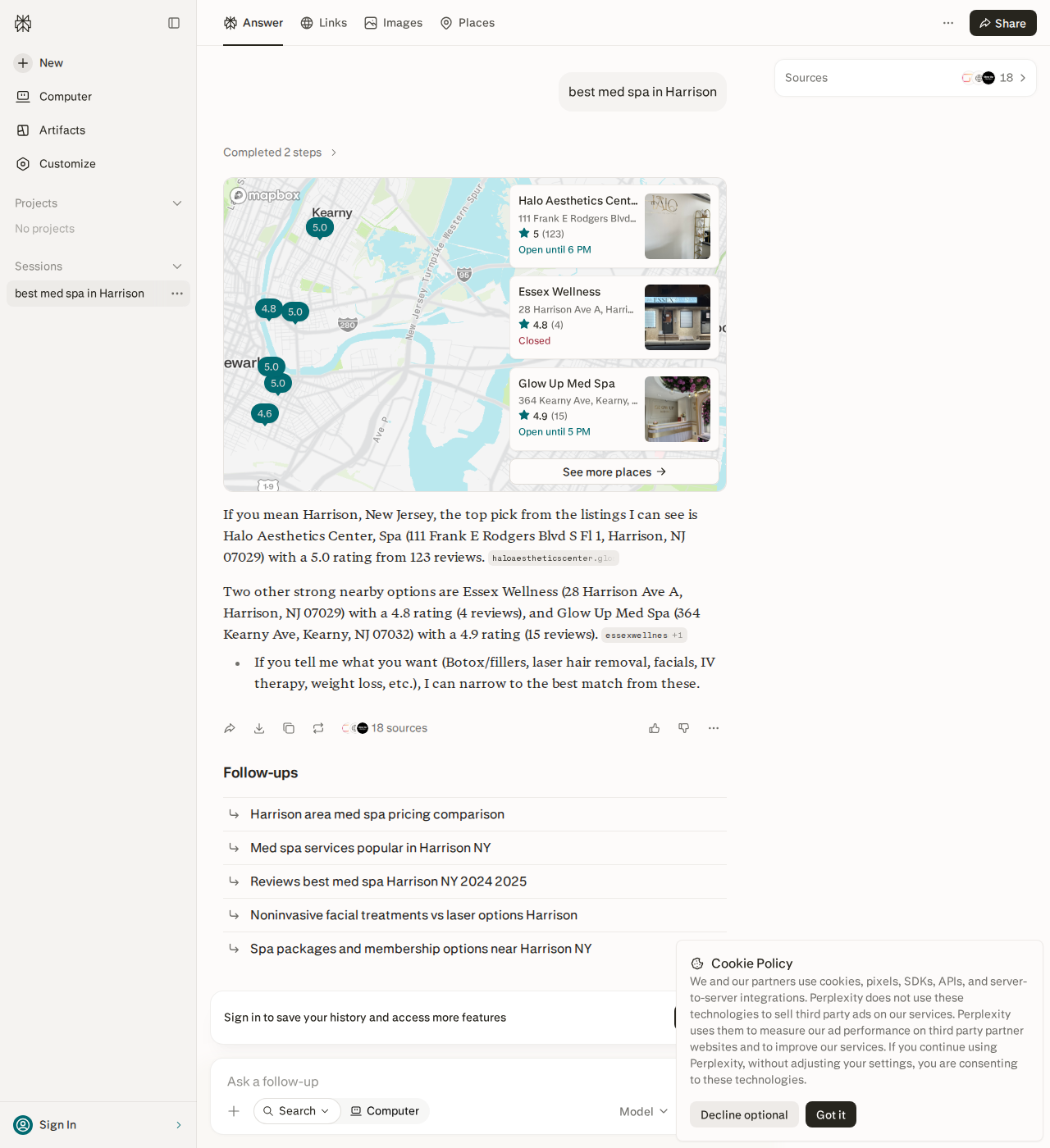
Task: Click the plus attach icon in follow-up box
Action: pyautogui.click(x=234, y=1111)
